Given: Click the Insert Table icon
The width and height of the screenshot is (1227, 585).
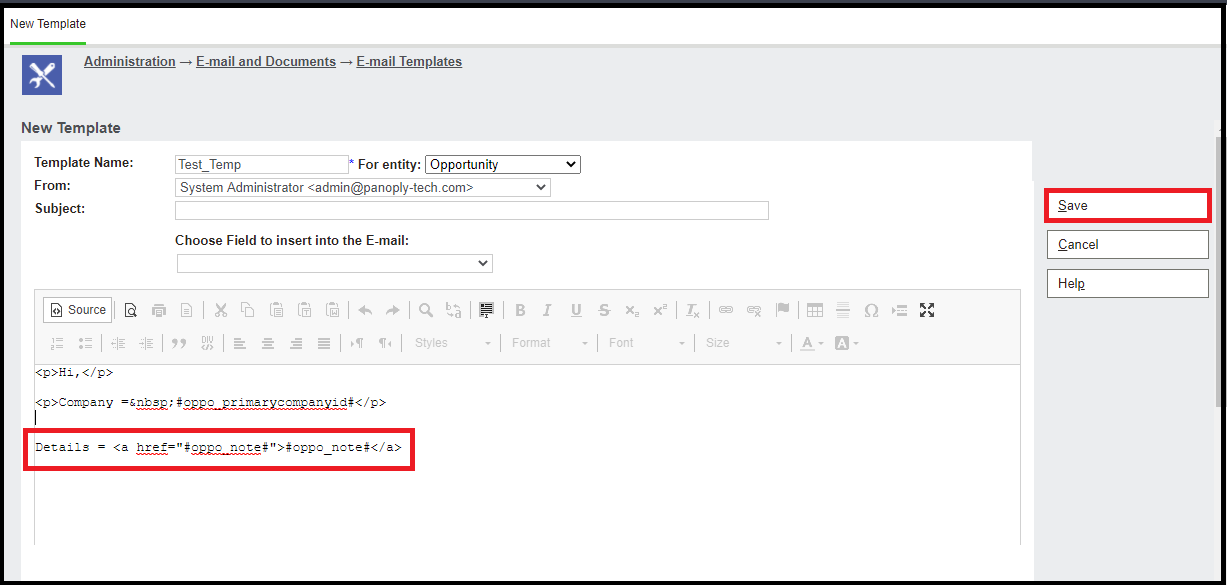Looking at the screenshot, I should [815, 310].
